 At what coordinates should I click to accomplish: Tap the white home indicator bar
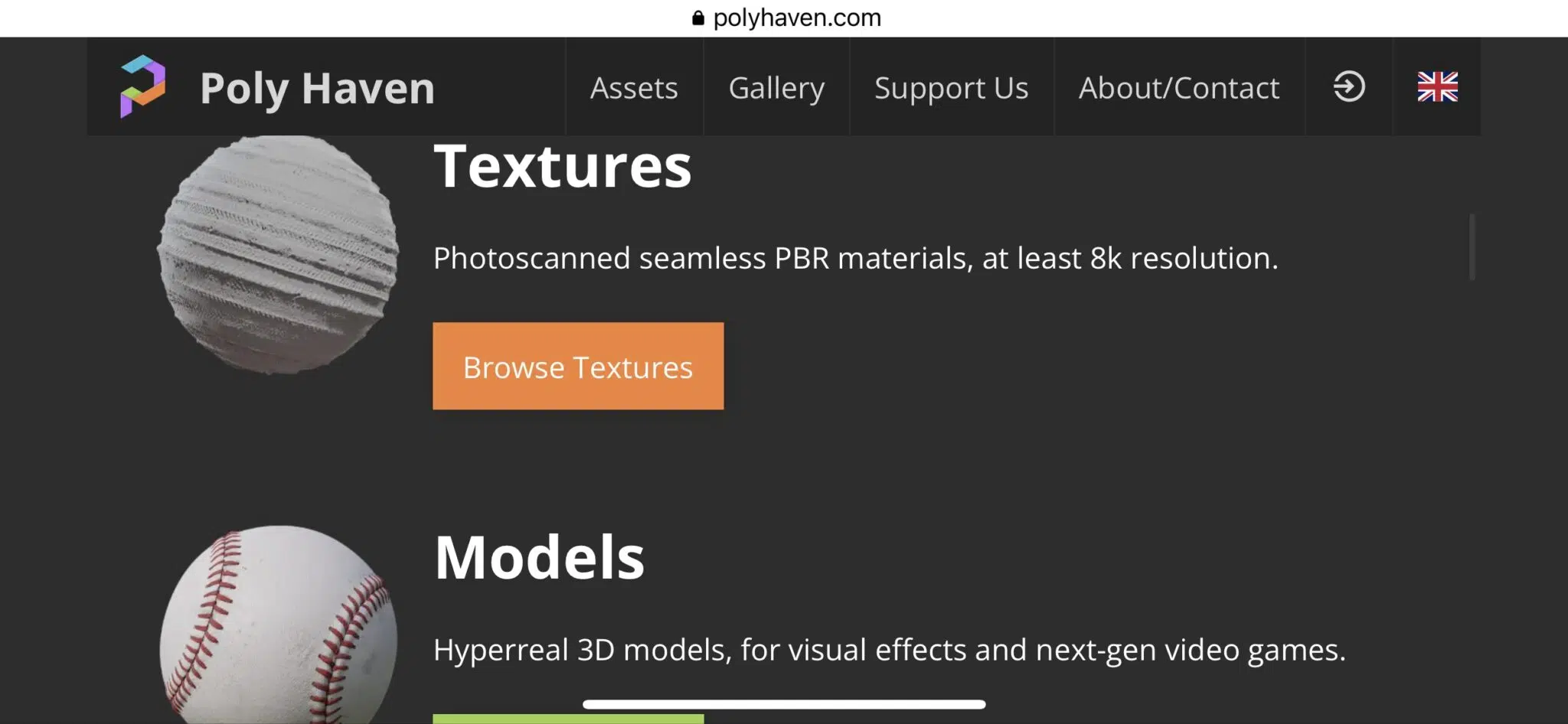click(x=783, y=704)
